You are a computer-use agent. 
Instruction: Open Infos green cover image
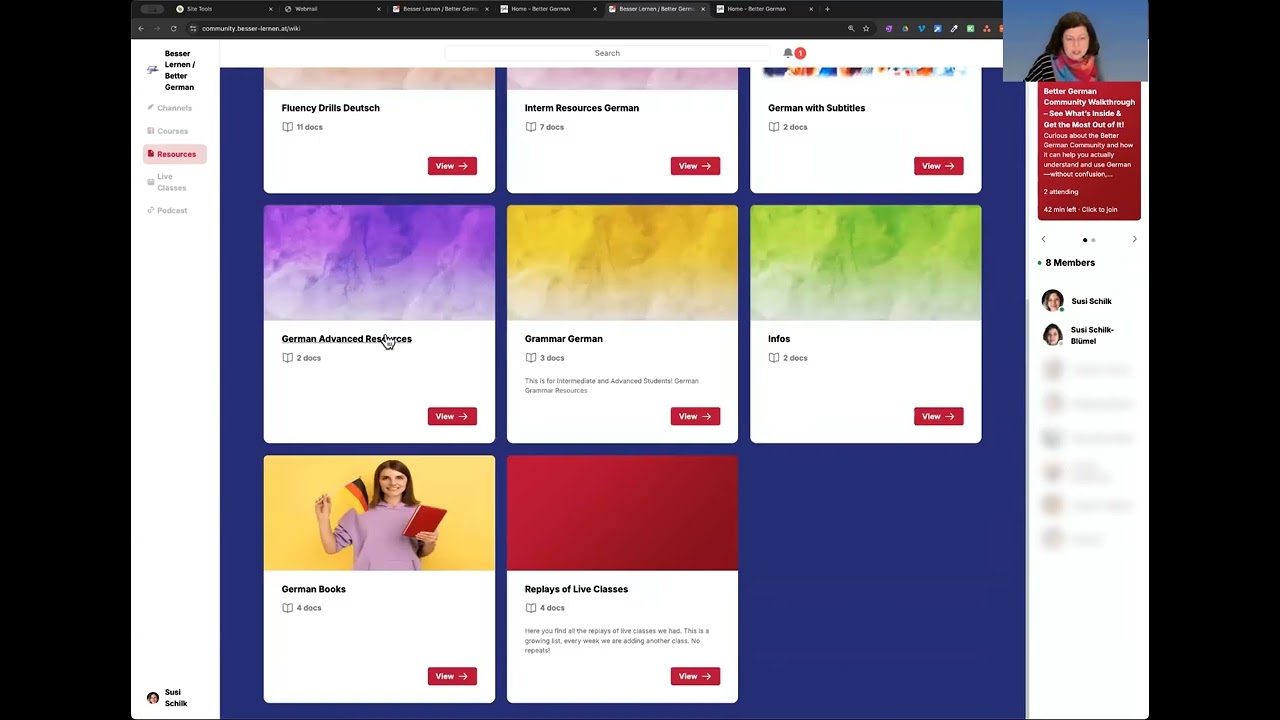[x=866, y=263]
